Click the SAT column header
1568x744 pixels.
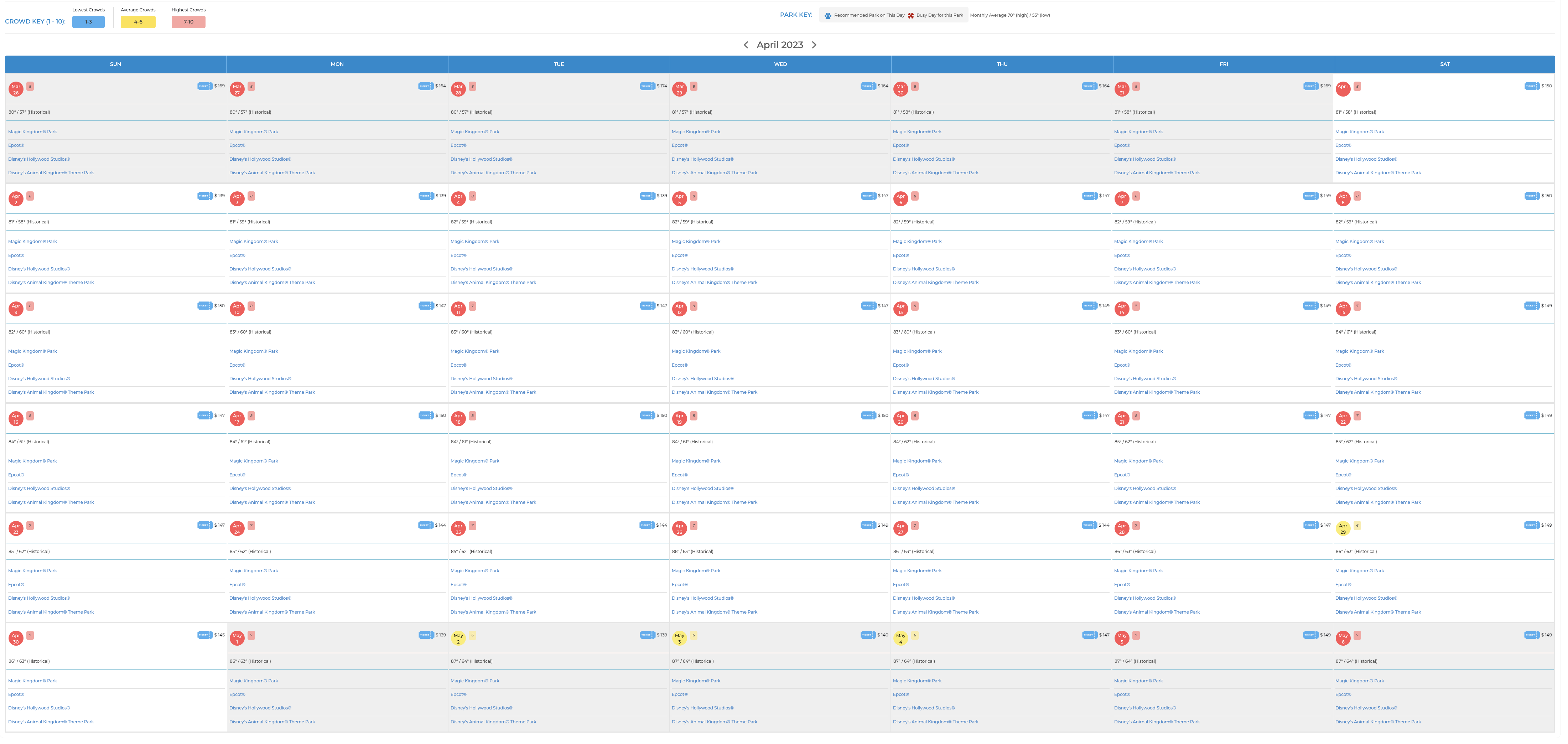click(1444, 64)
